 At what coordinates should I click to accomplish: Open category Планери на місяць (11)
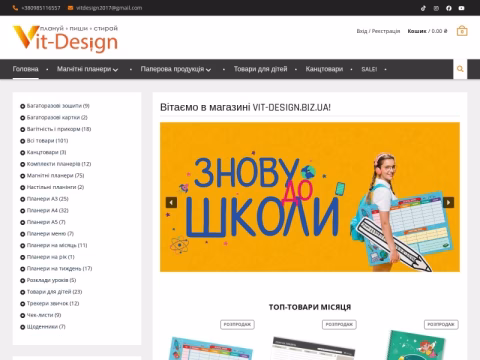(x=57, y=246)
